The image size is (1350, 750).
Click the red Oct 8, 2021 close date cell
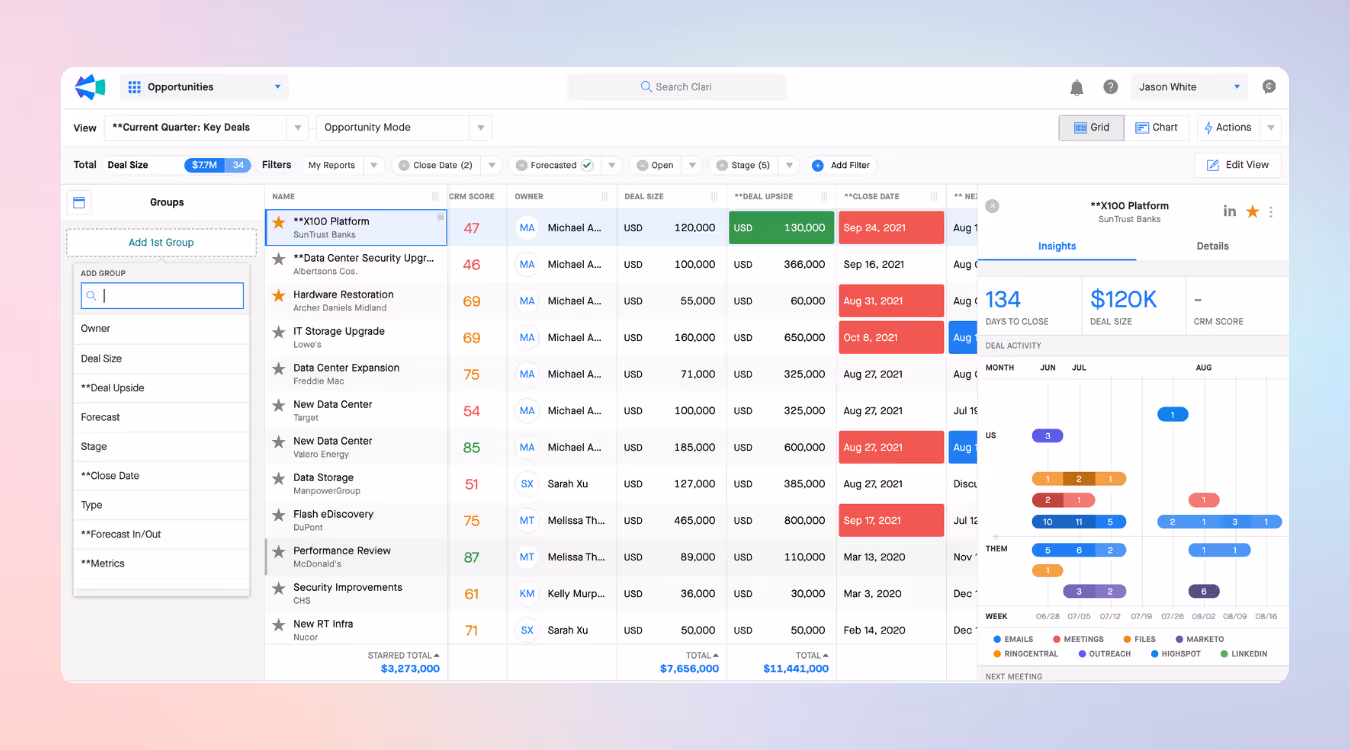click(891, 337)
